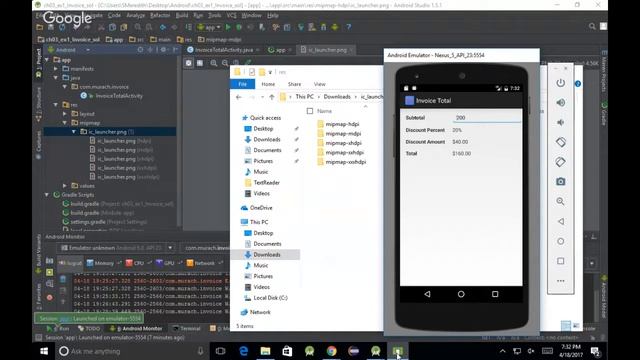Tap the Back key on the phone screen
Screen dimensions: 640x360
(x=427, y=294)
